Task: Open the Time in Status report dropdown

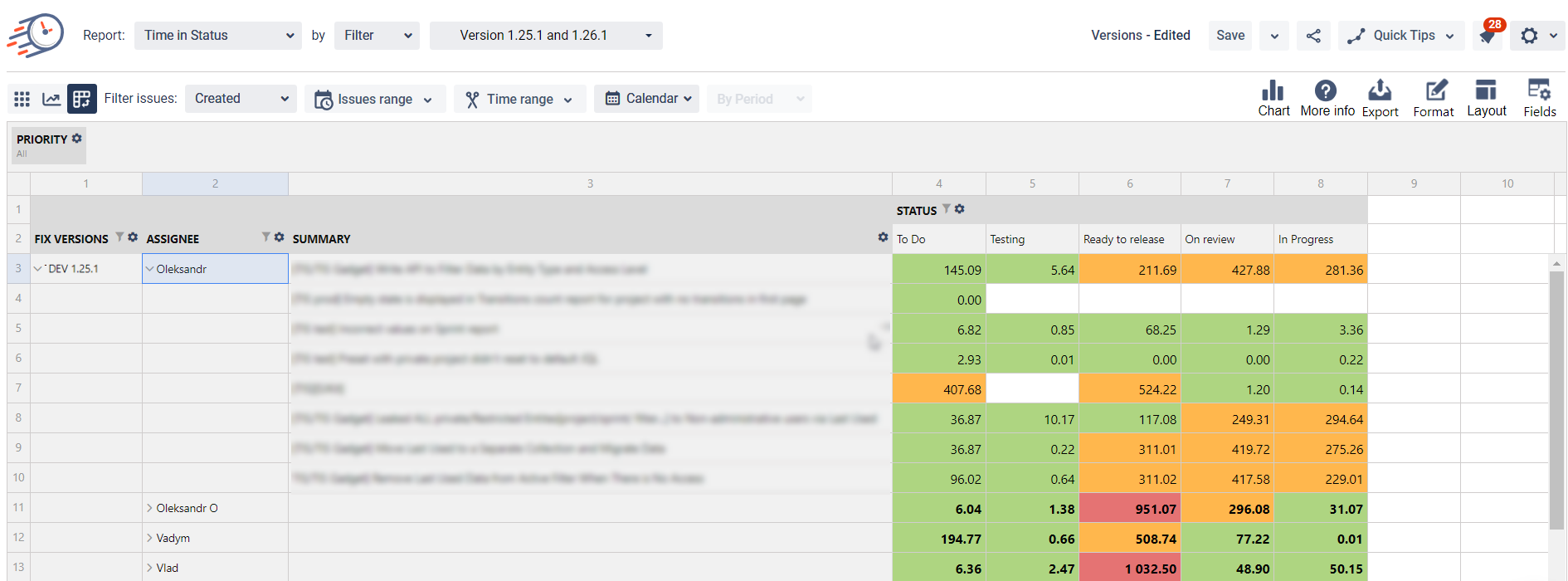Action: (x=217, y=36)
